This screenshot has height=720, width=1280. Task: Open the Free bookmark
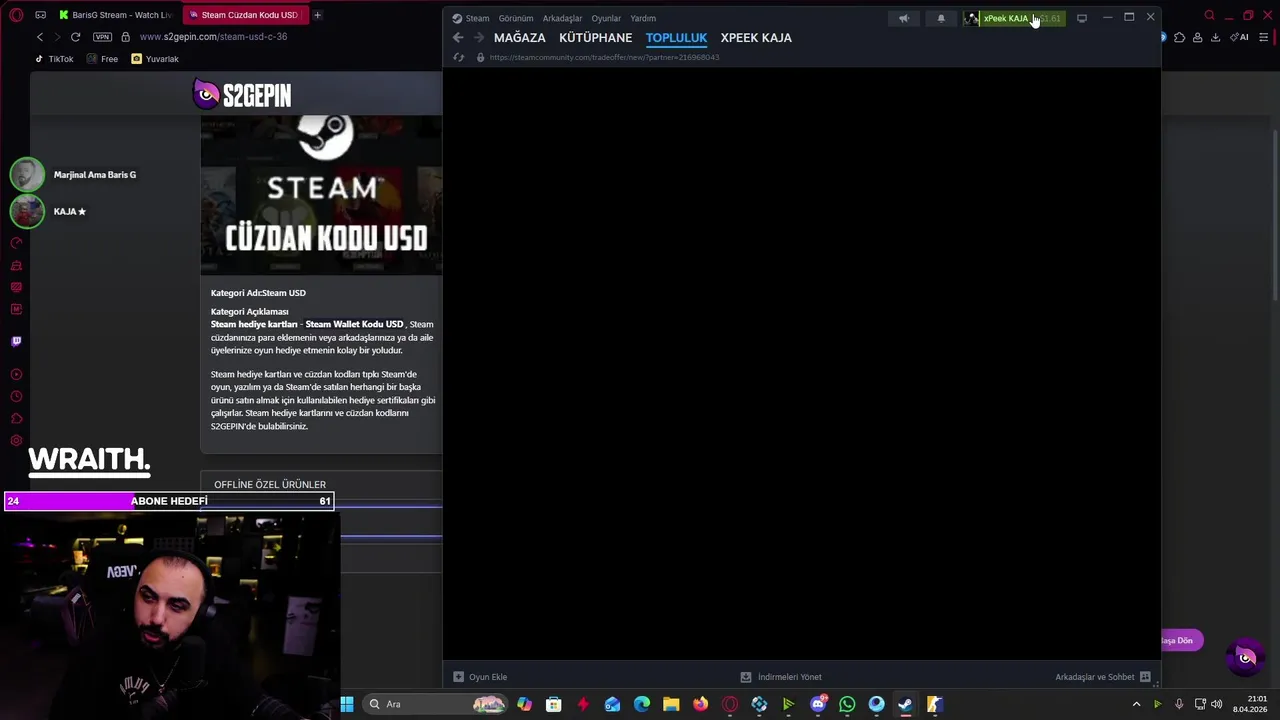tap(103, 59)
